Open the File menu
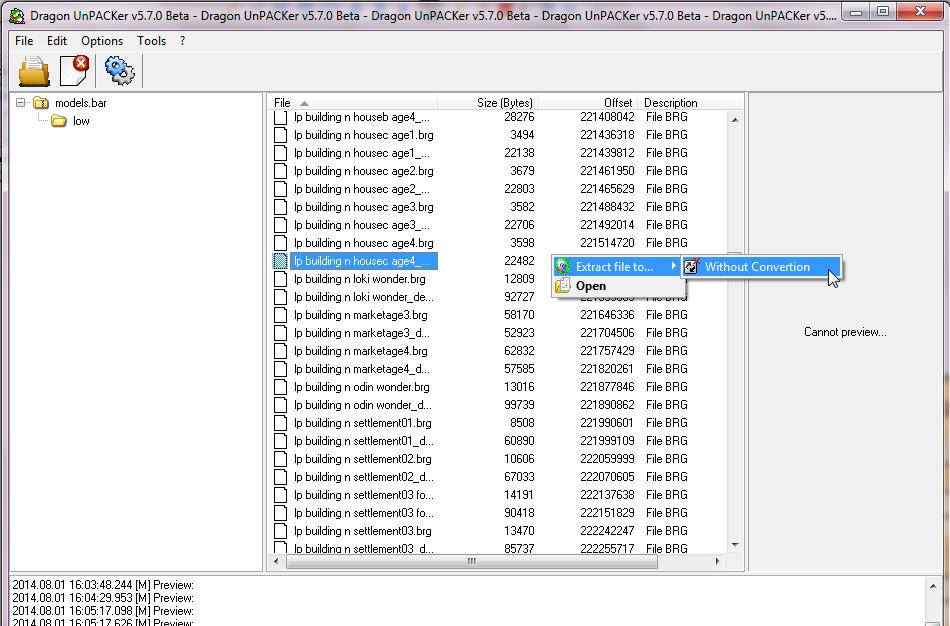Viewport: 950px width, 626px height. [x=24, y=41]
